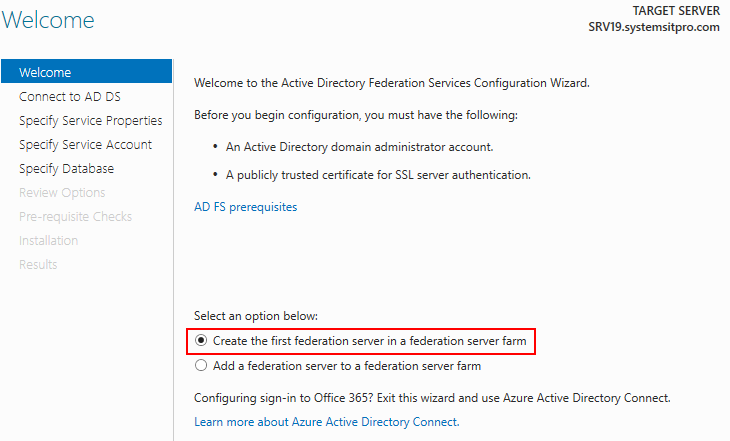Open Specify Service Properties step

90,120
